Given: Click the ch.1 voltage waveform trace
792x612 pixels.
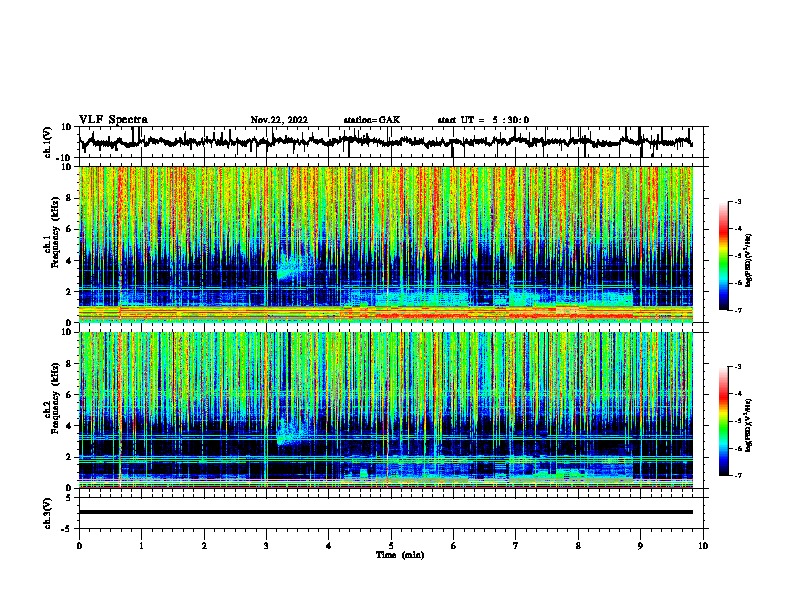Looking at the screenshot, I should pyautogui.click(x=386, y=142).
